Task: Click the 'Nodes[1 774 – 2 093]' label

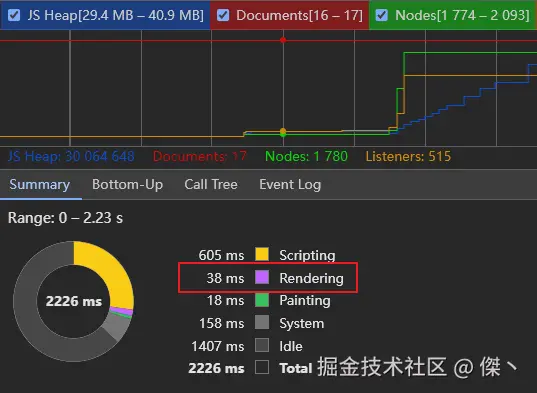Action: (462, 15)
